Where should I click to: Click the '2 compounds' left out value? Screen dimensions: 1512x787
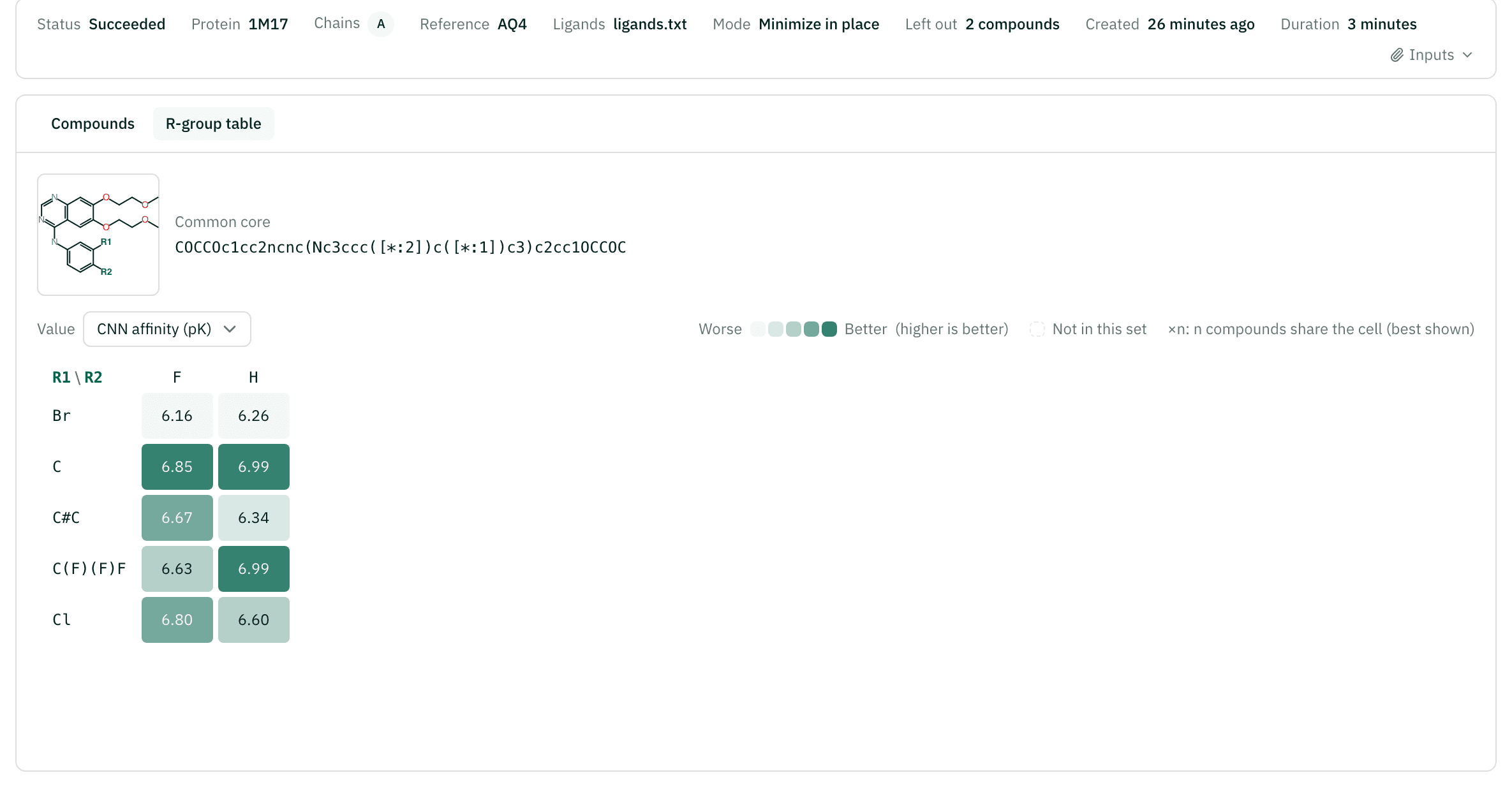pos(1012,24)
